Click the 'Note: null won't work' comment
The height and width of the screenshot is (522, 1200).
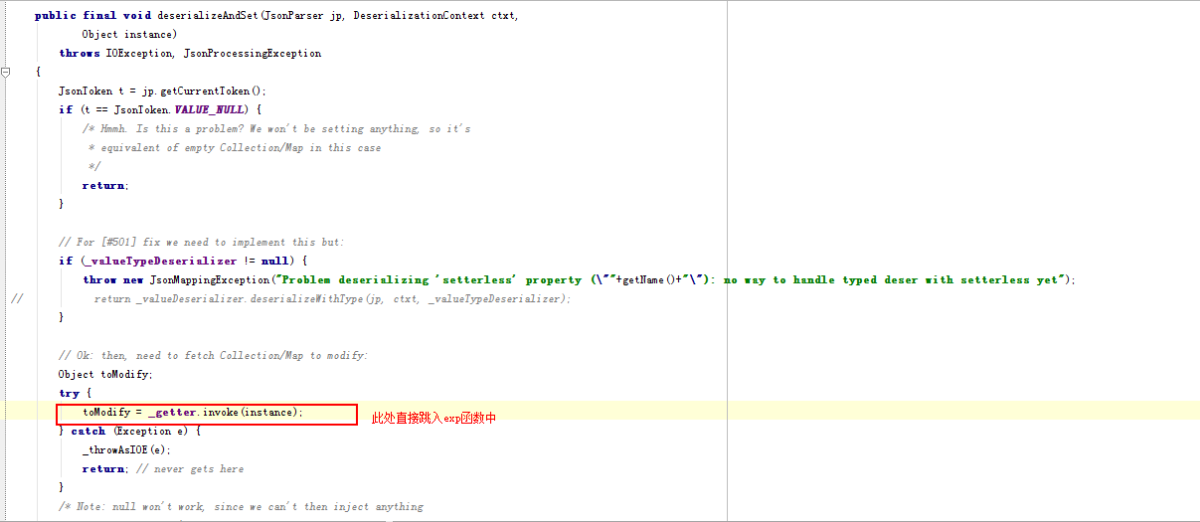point(241,507)
